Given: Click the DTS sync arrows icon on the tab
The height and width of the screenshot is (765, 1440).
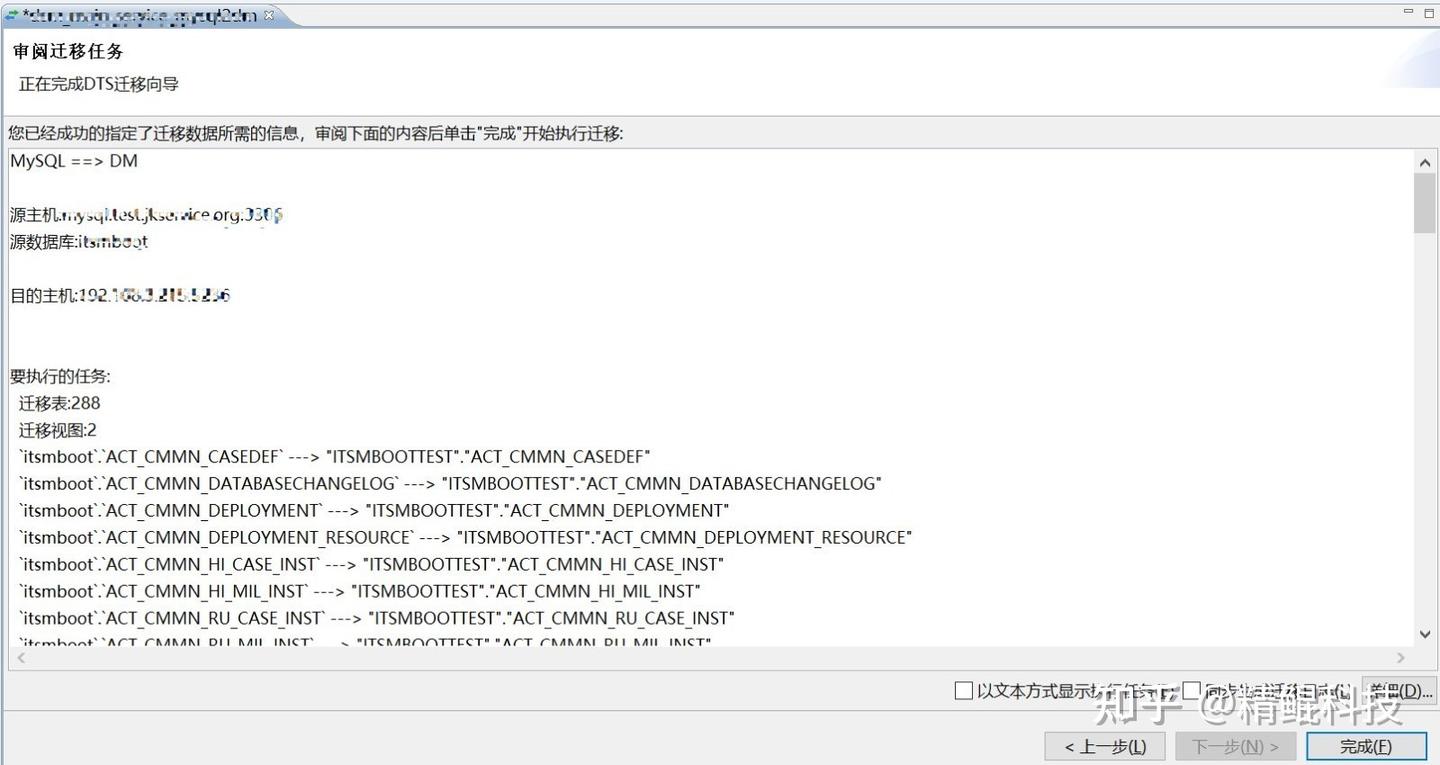Looking at the screenshot, I should [x=10, y=15].
